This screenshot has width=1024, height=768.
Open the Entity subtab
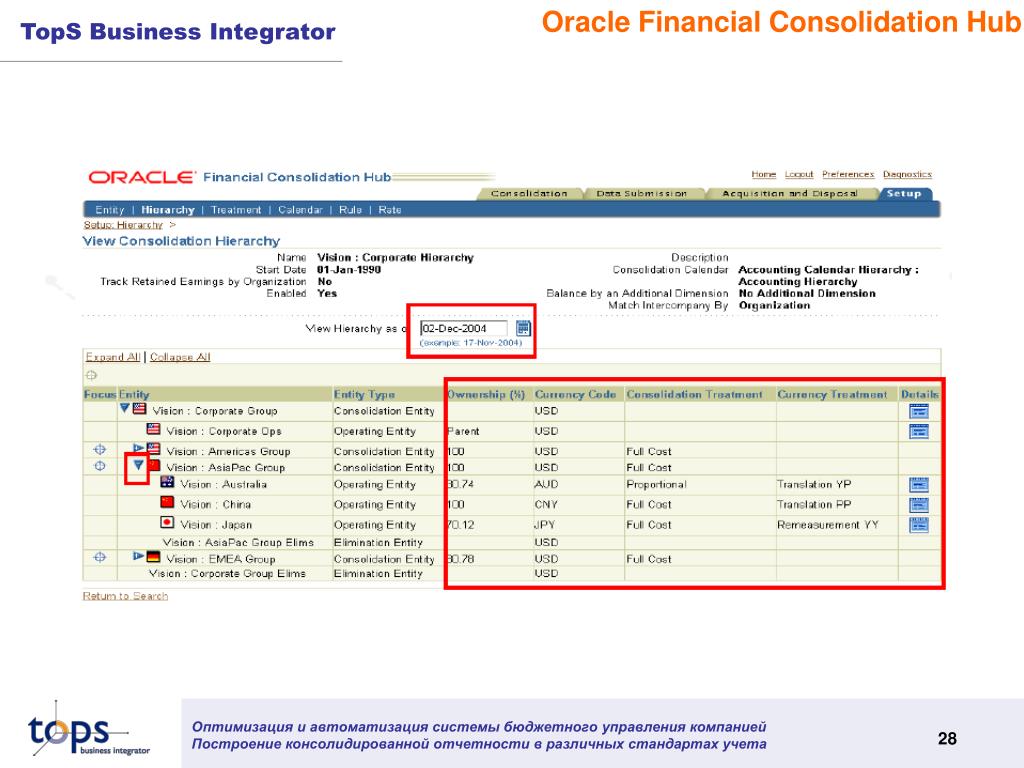pyautogui.click(x=109, y=210)
